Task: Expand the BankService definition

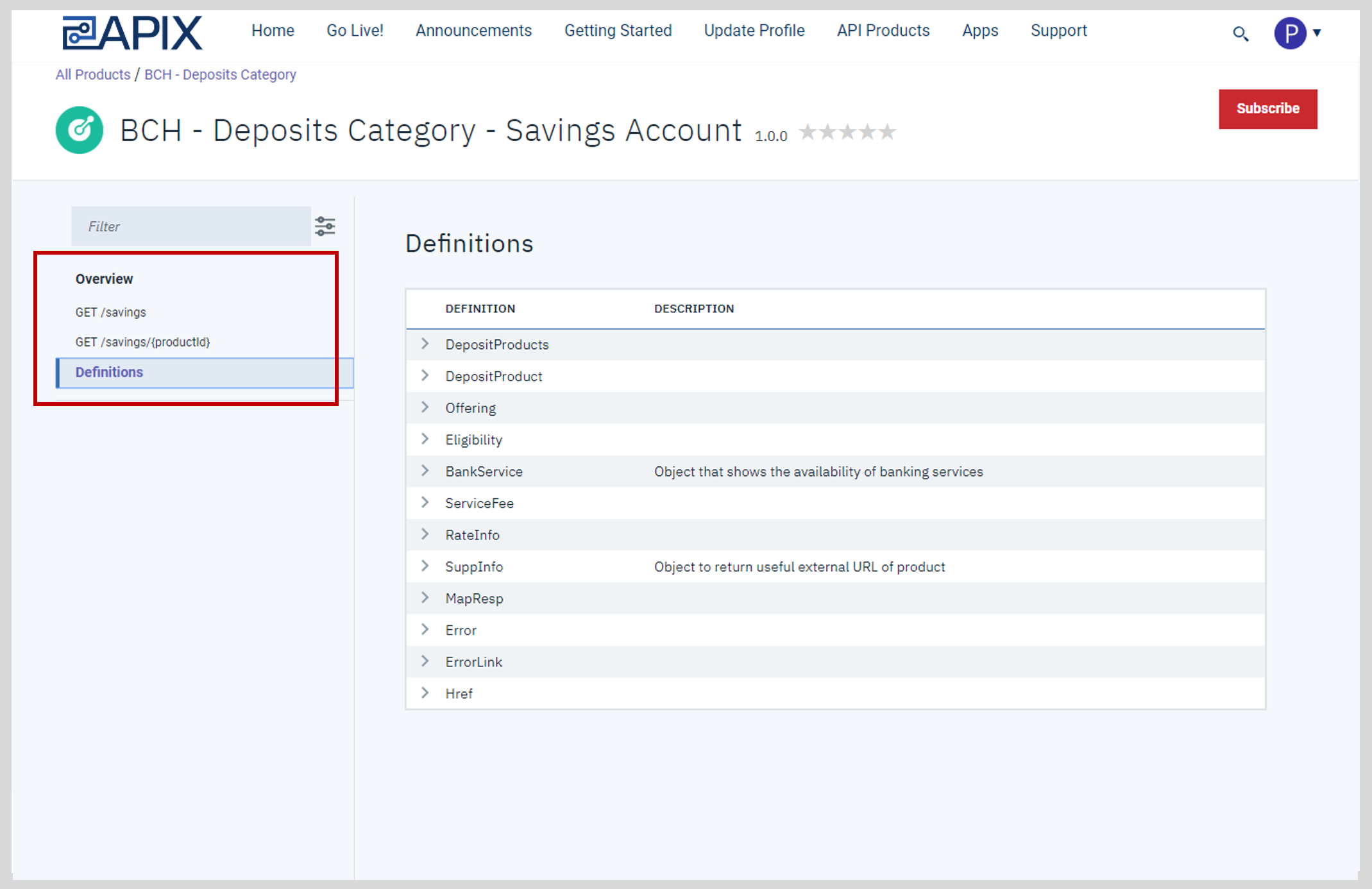Action: tap(425, 470)
